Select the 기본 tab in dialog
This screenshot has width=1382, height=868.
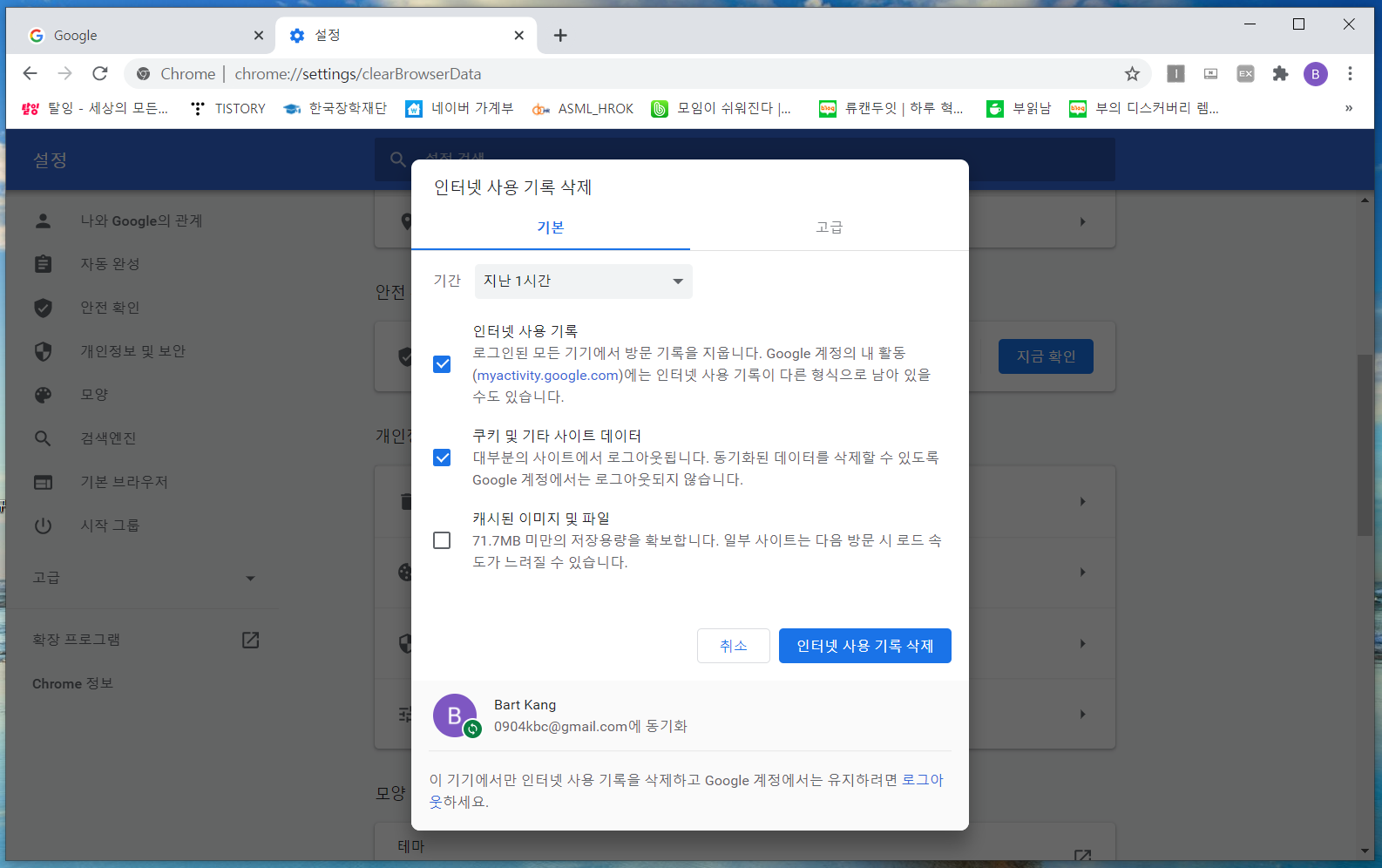click(x=551, y=227)
